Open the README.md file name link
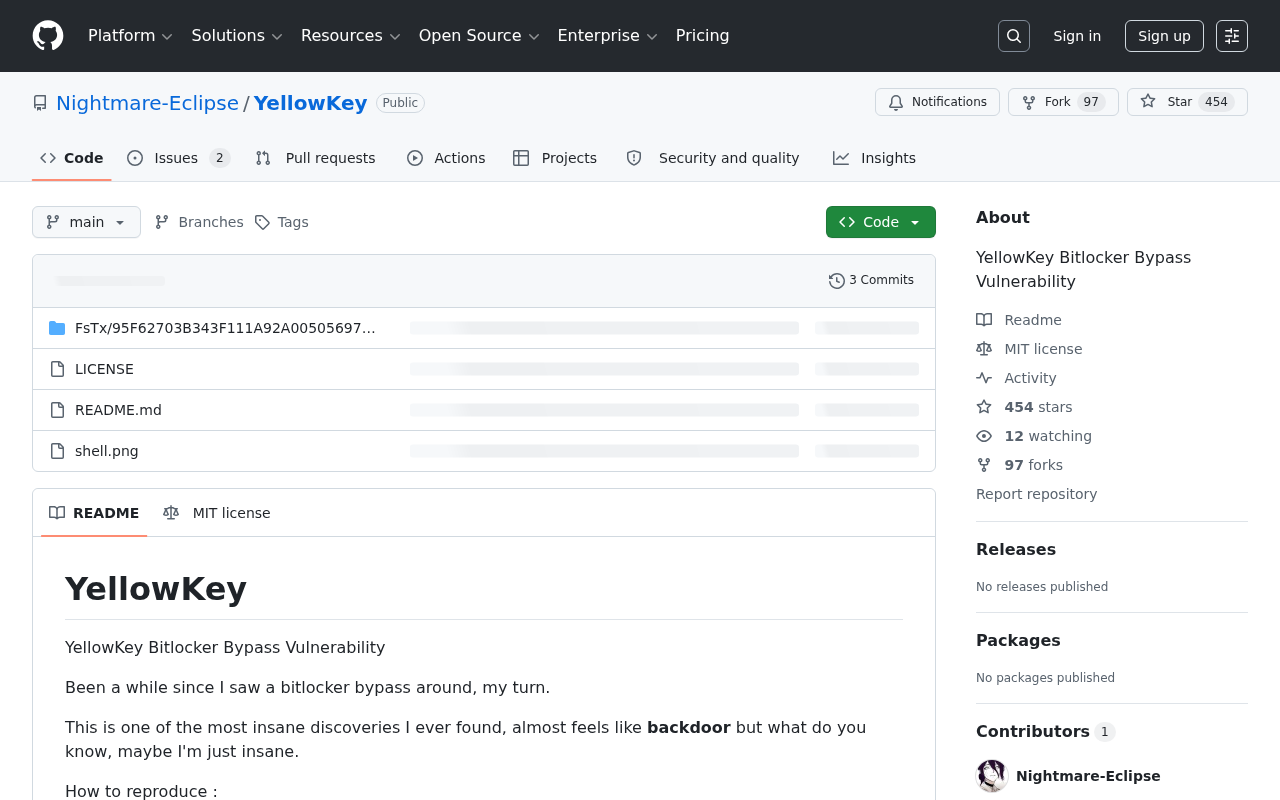 [x=118, y=410]
